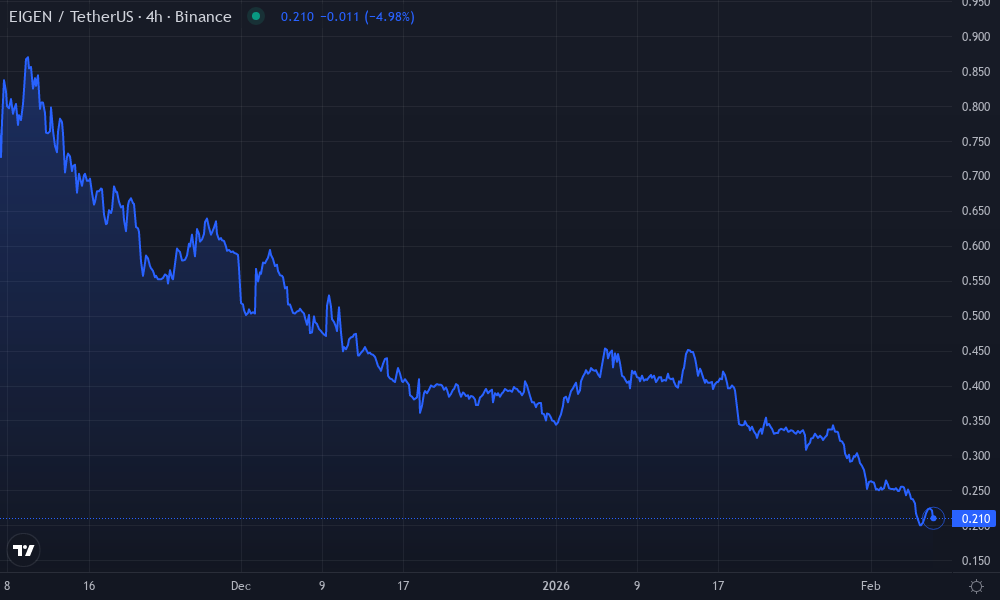
Task: Open the TradingView logo link
Action: click(24, 550)
